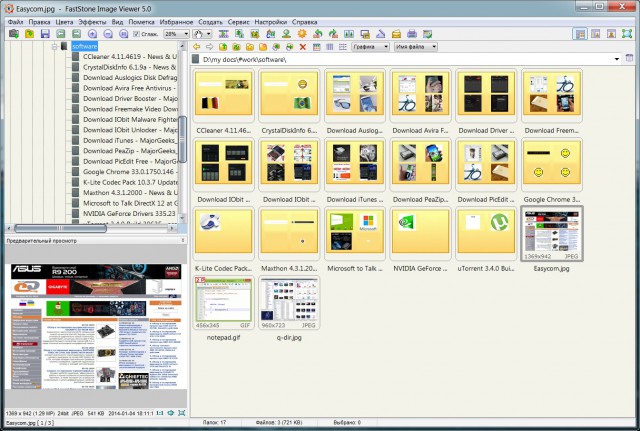Click the uTorrent 3.4.0 folder thumbnail
The image size is (640, 431).
486,233
